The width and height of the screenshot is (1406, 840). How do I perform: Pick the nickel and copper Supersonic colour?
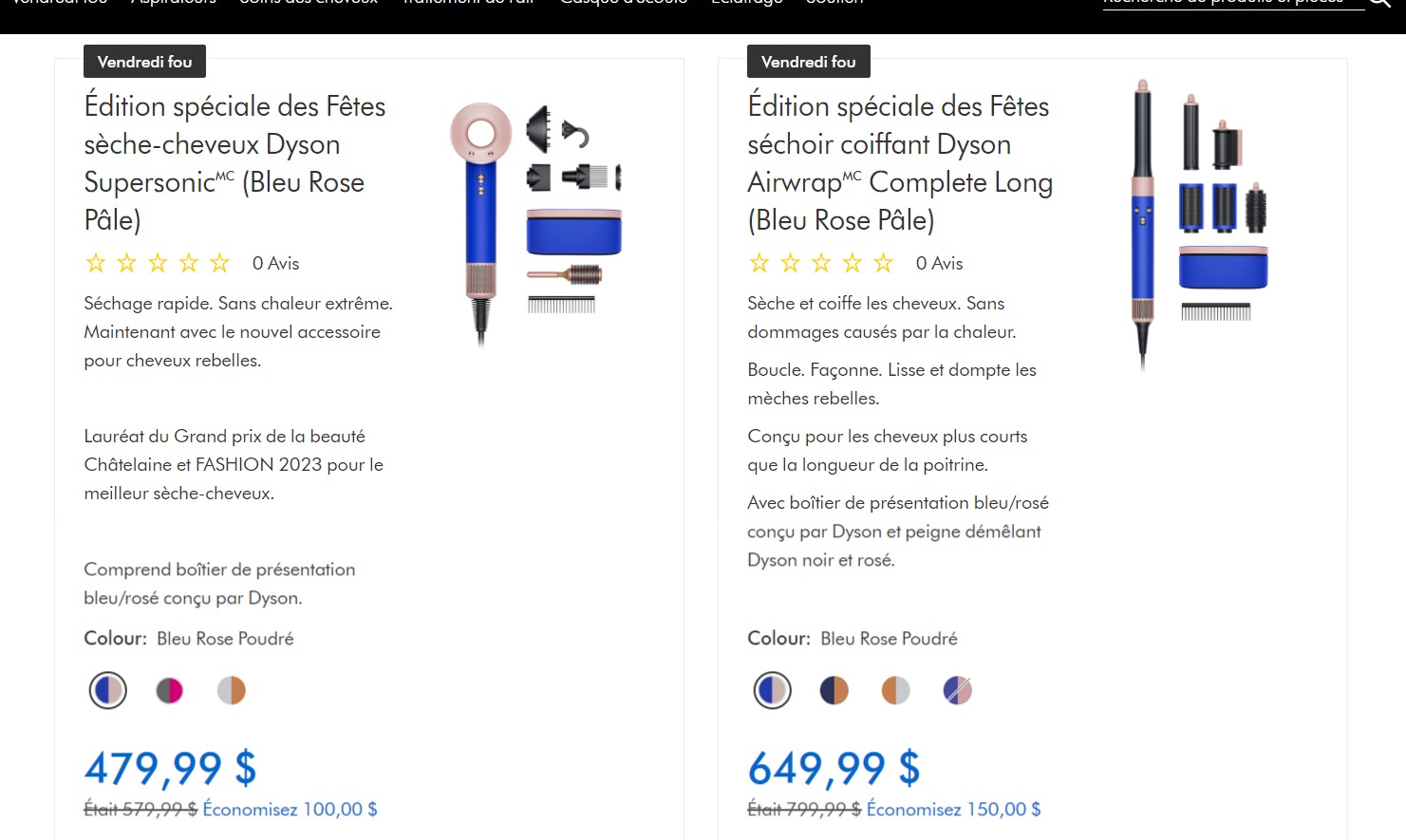[232, 690]
